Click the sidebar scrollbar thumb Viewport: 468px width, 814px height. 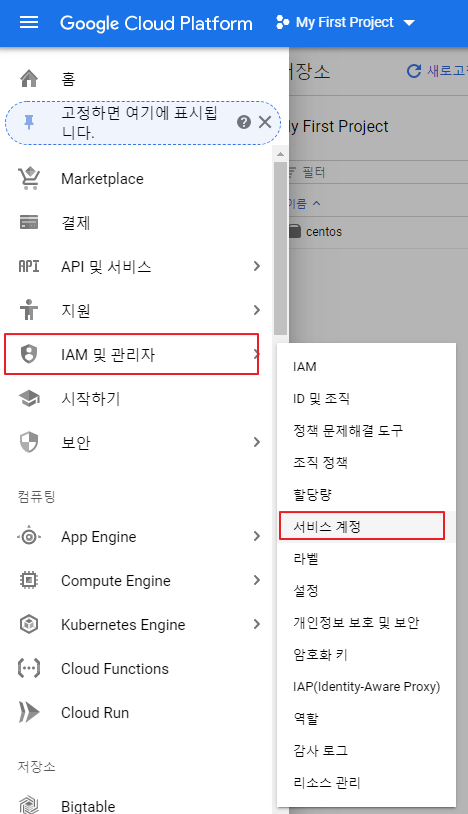tap(281, 248)
